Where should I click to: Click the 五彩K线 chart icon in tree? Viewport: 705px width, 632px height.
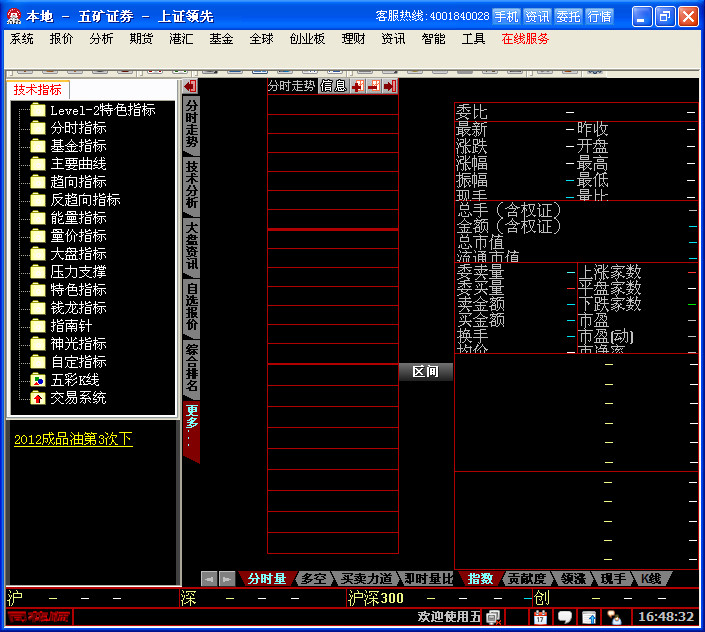38,380
